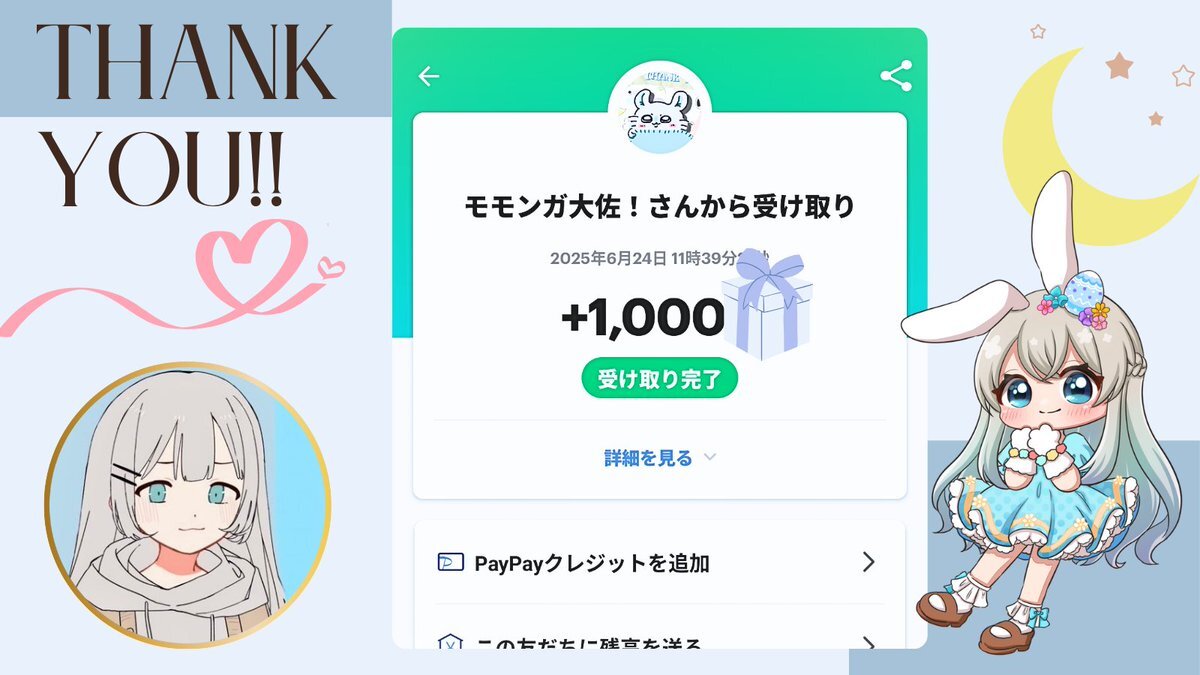Image resolution: width=1200 pixels, height=675 pixels.
Task: Open chevron on PayPayクレジットを追加 row
Action: coord(868,562)
